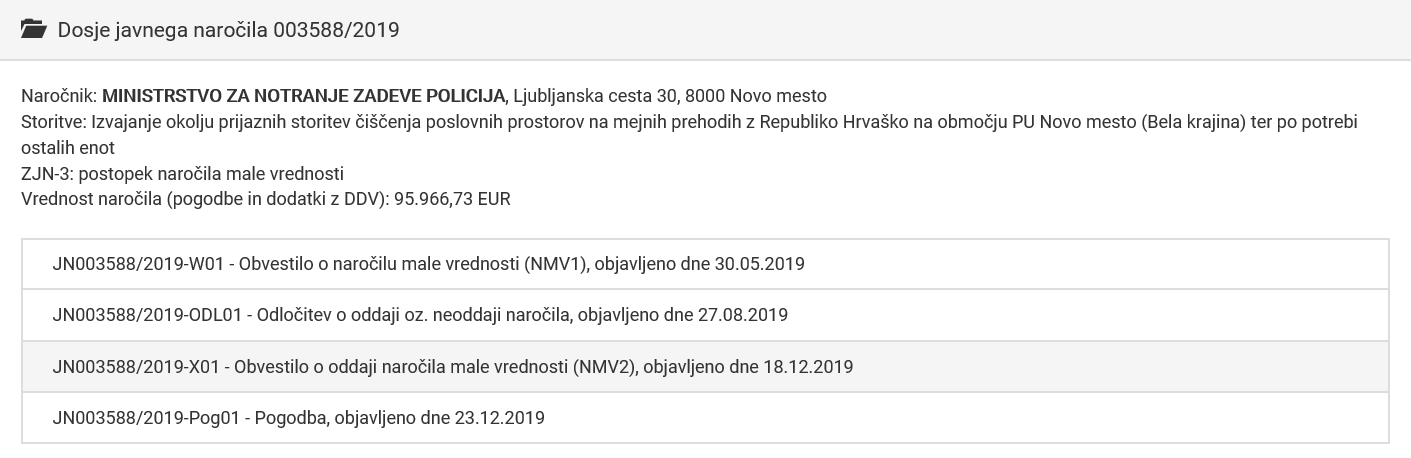Click the publication date 18.12.2019
1411x458 pixels.
coord(808,367)
